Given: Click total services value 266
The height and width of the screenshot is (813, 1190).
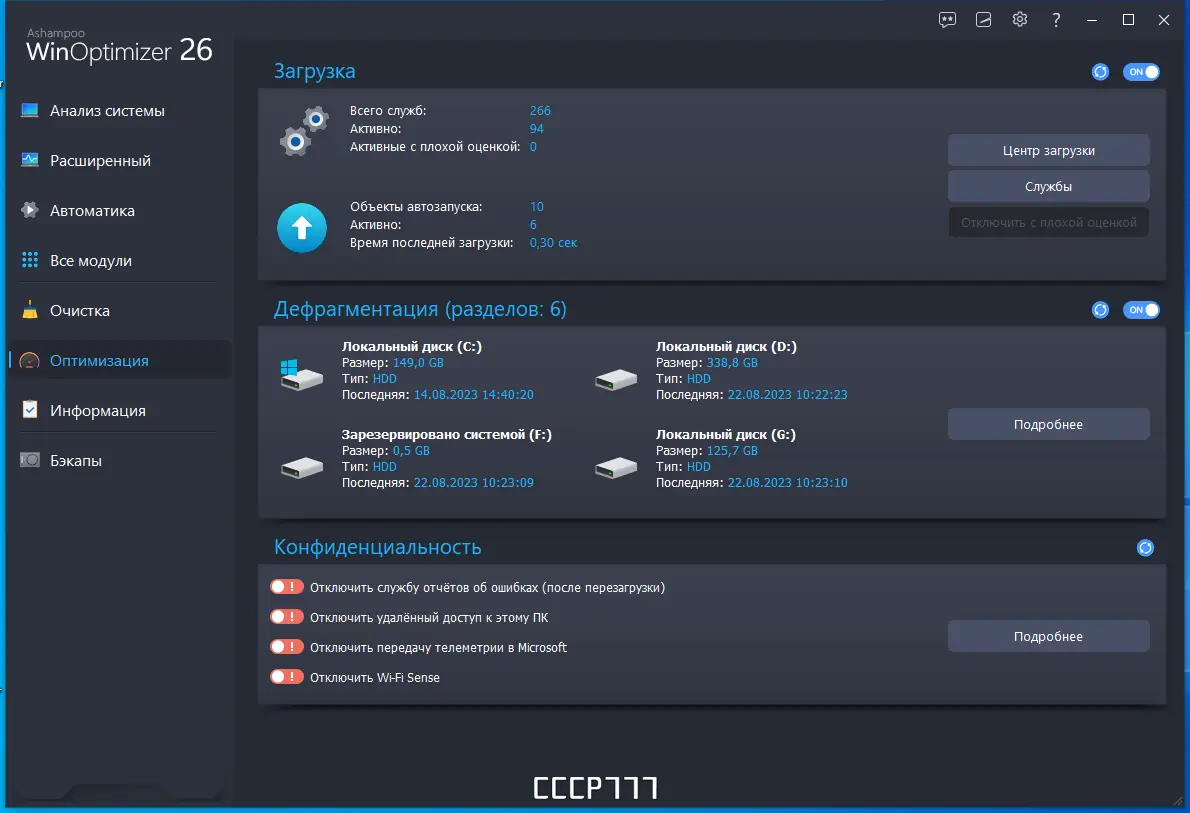Looking at the screenshot, I should [x=540, y=111].
